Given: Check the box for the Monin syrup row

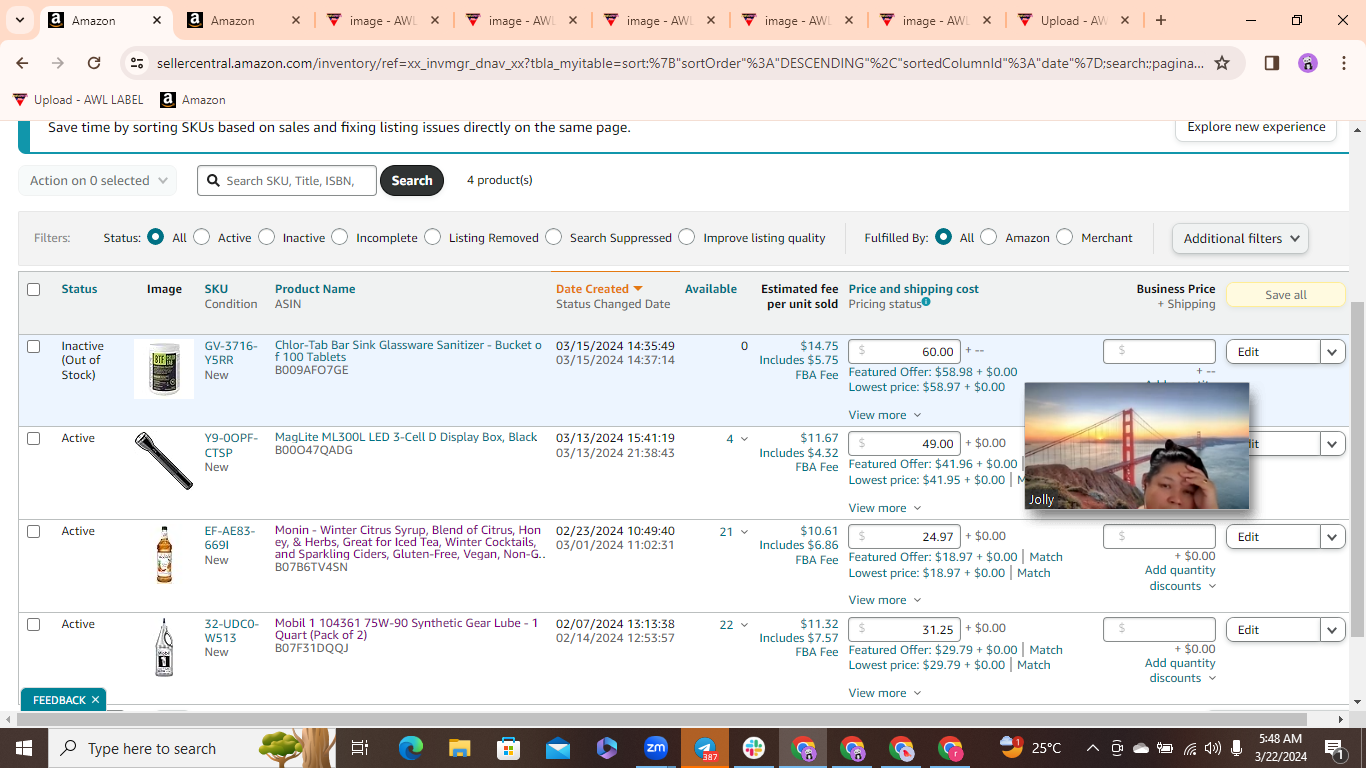Looking at the screenshot, I should click(34, 531).
